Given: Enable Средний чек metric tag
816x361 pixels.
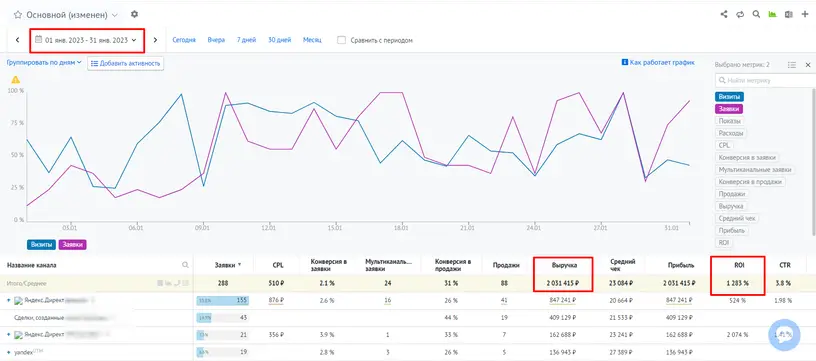Looking at the screenshot, I should 737,218.
